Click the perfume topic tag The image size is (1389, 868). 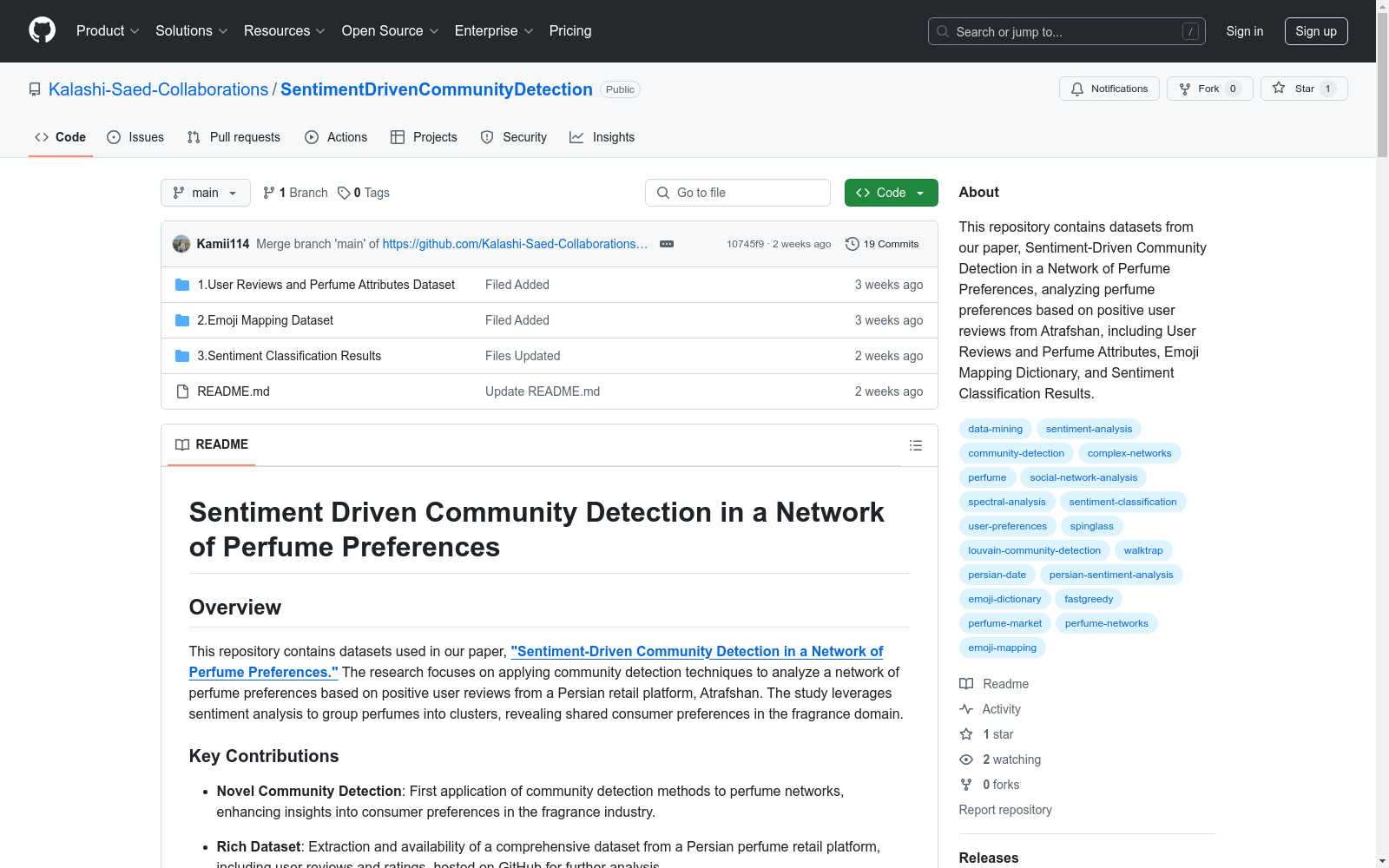[987, 477]
